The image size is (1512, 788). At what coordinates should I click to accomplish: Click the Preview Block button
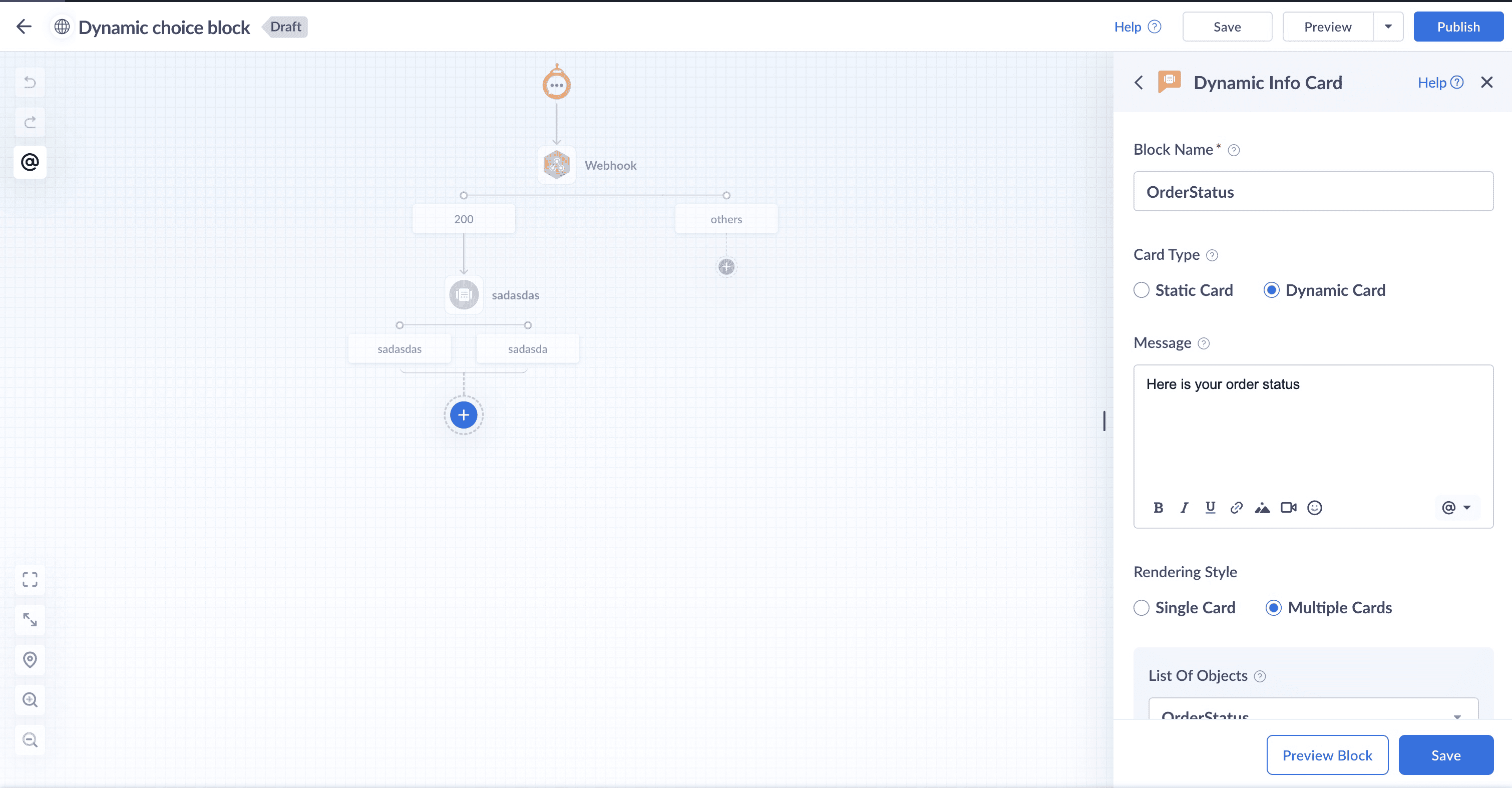(1327, 755)
